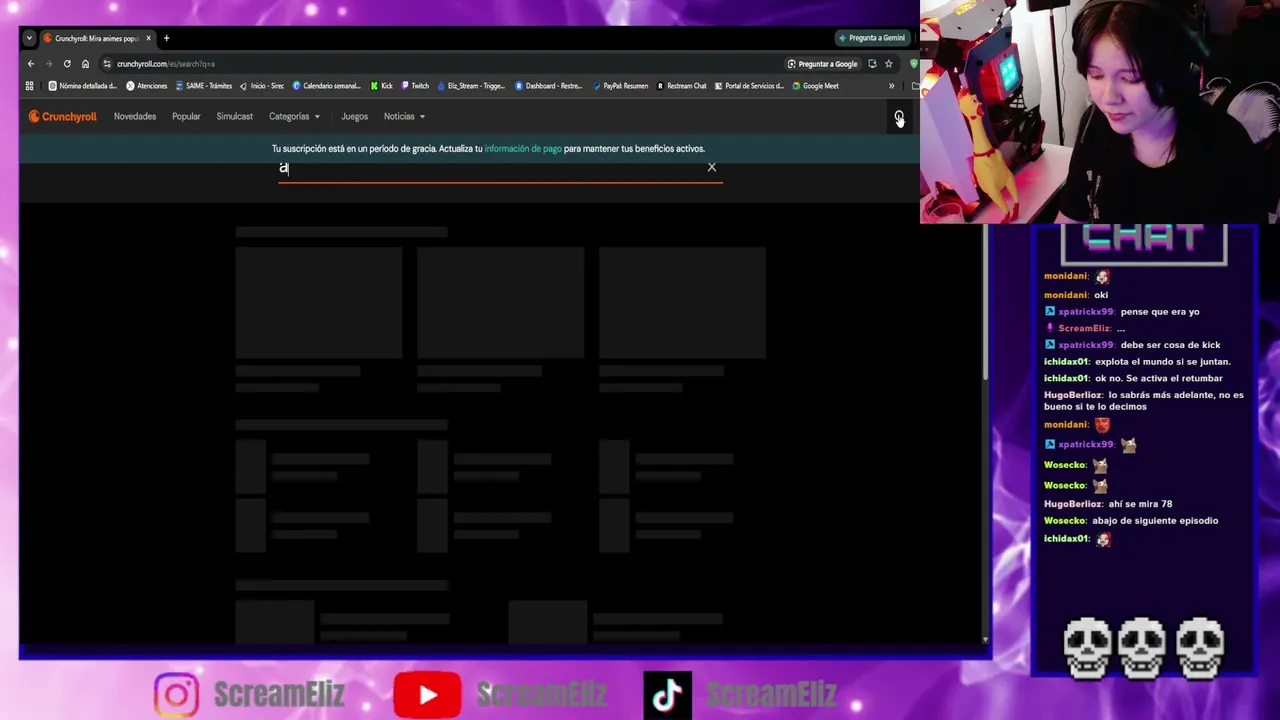Go back with the browser back arrow

pyautogui.click(x=31, y=64)
